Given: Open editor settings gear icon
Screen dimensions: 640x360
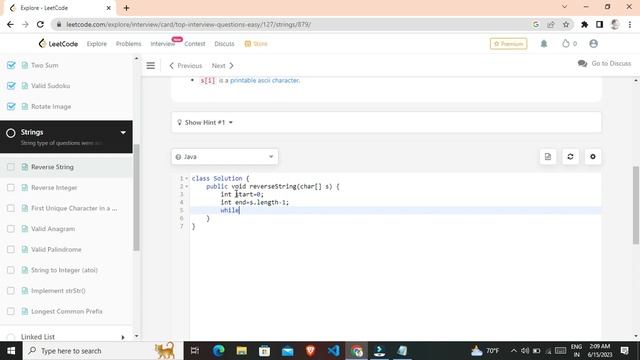Looking at the screenshot, I should [593, 157].
